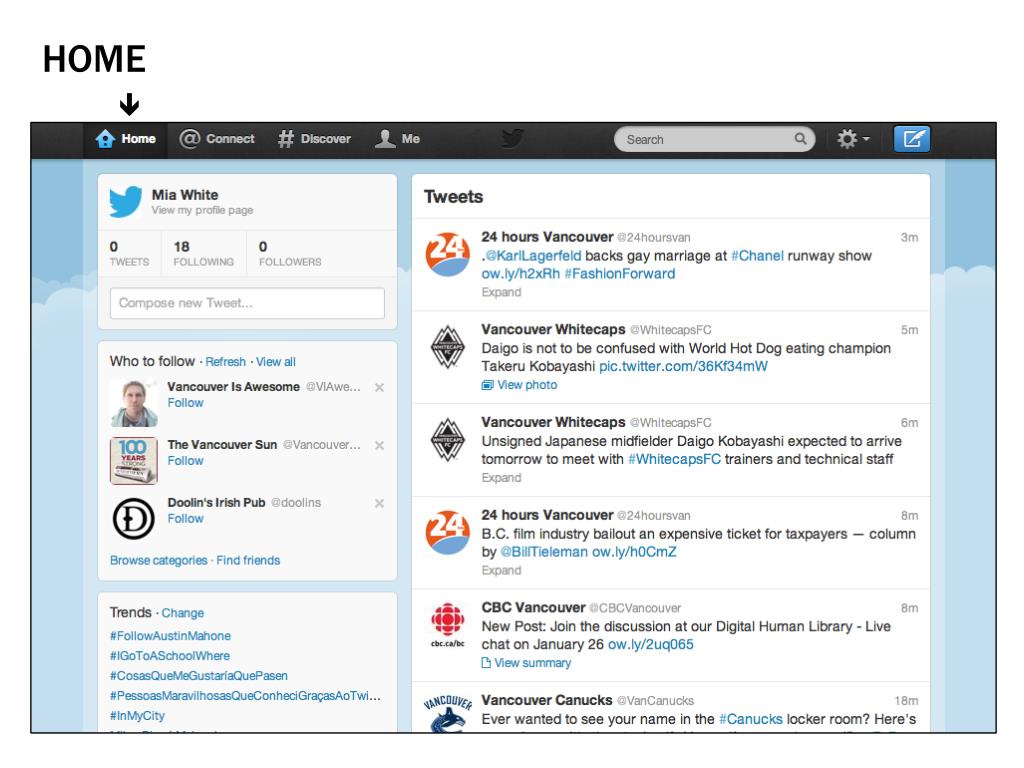Click View photo on the Daigo tweet
Viewport: 1024px width, 768px height.
tap(520, 385)
